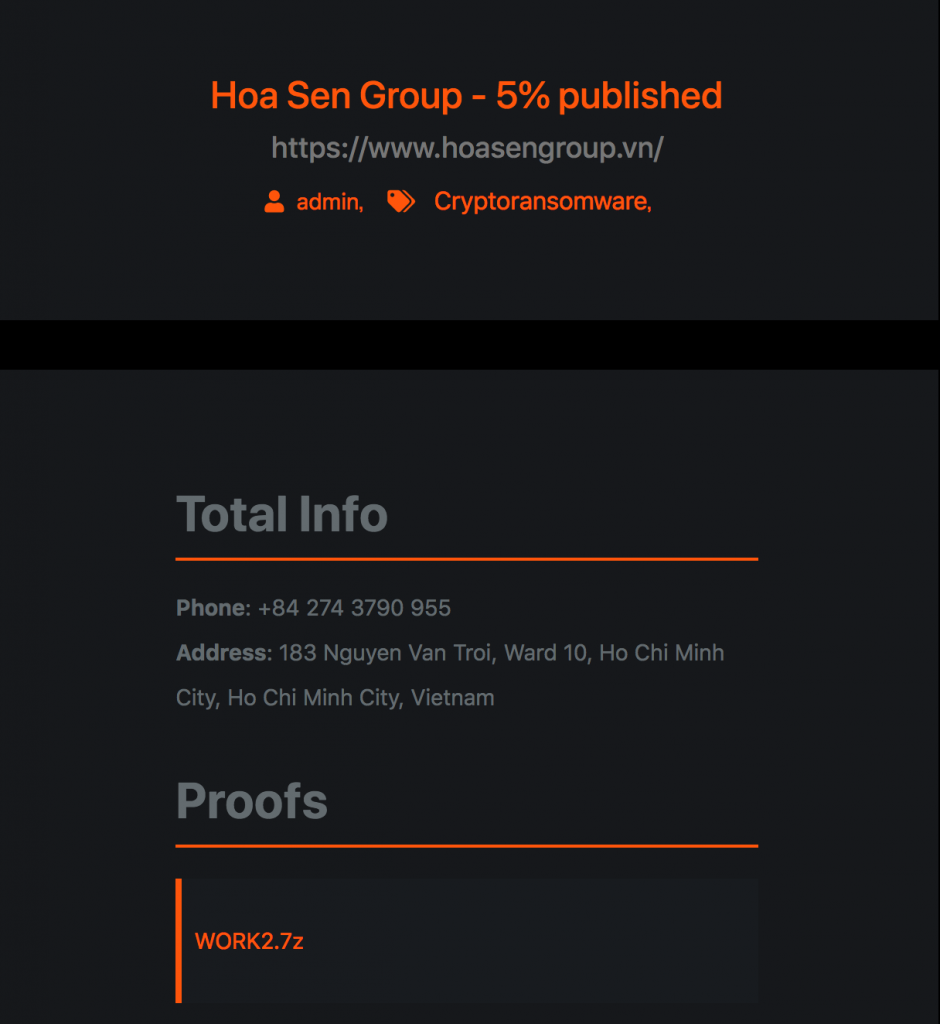Click the bold Address label
The height and width of the screenshot is (1024, 940).
coord(223,653)
